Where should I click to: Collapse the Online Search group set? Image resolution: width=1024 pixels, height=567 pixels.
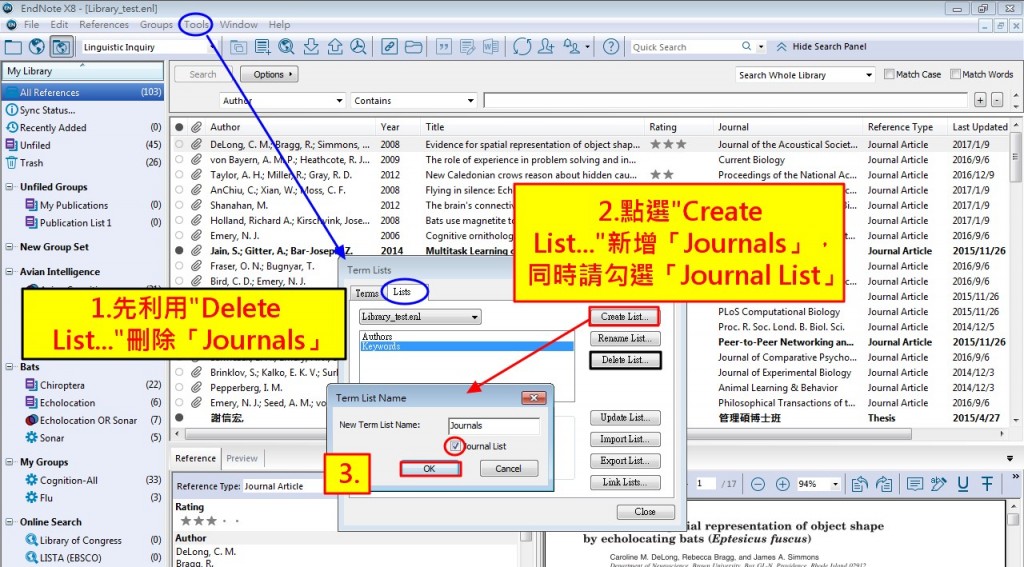10,522
